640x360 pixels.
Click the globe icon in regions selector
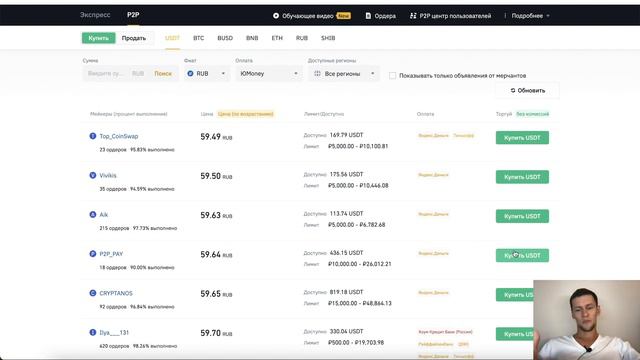[x=317, y=73]
